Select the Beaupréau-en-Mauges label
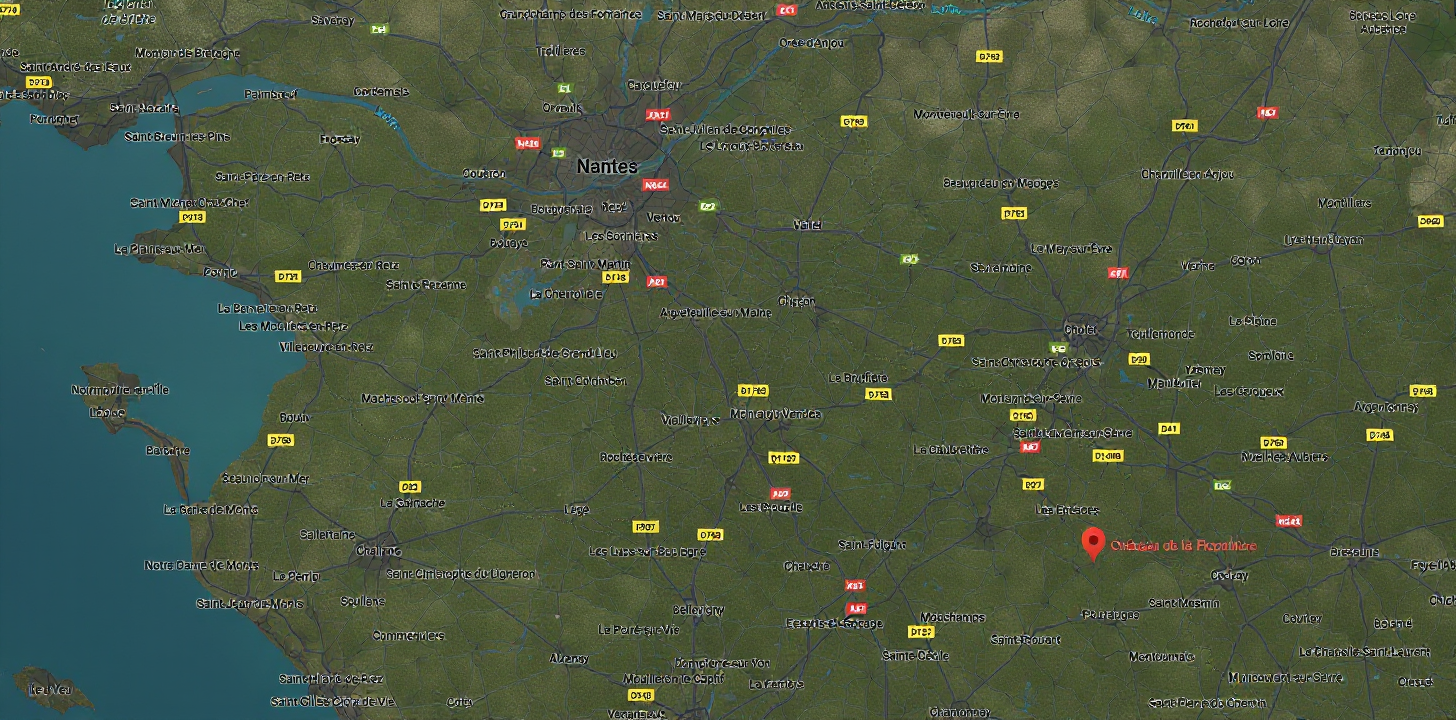Viewport: 1456px width, 720px height. (x=1000, y=183)
